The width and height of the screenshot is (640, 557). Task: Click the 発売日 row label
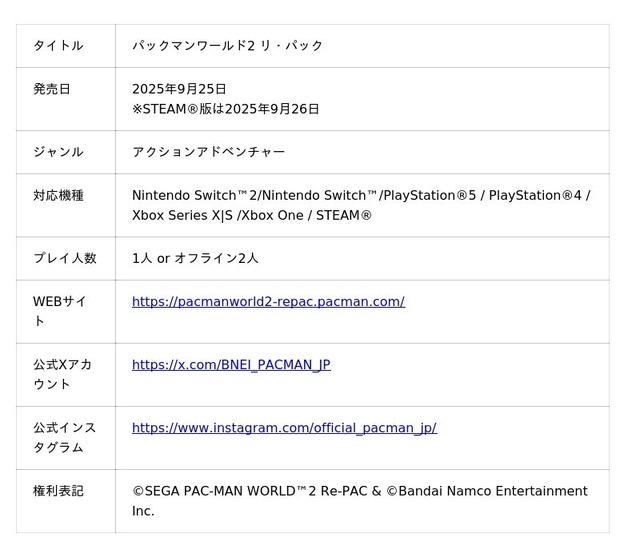tap(52, 89)
